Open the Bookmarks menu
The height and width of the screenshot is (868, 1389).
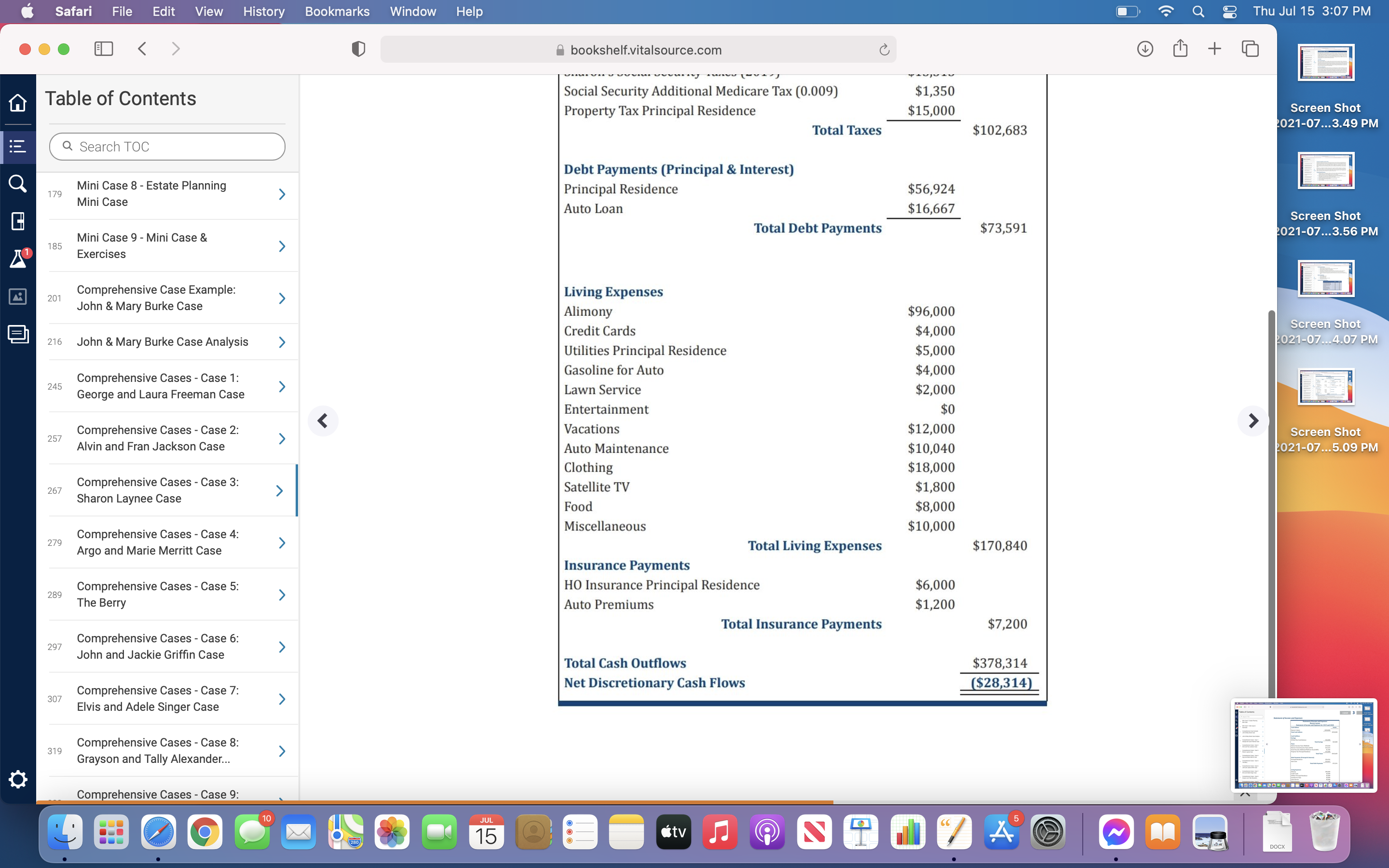click(x=337, y=12)
